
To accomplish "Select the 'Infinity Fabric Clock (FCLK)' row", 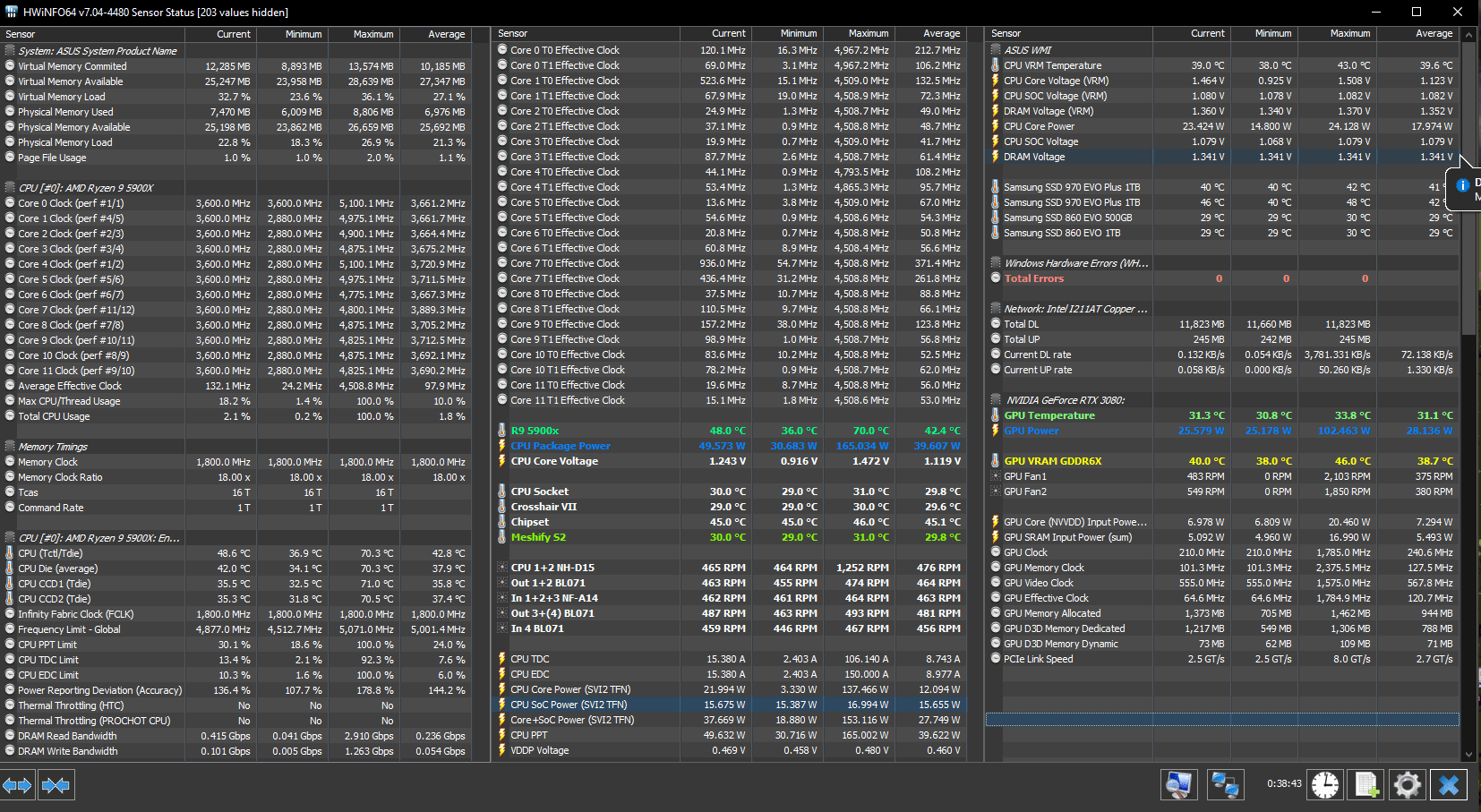I will point(236,614).
